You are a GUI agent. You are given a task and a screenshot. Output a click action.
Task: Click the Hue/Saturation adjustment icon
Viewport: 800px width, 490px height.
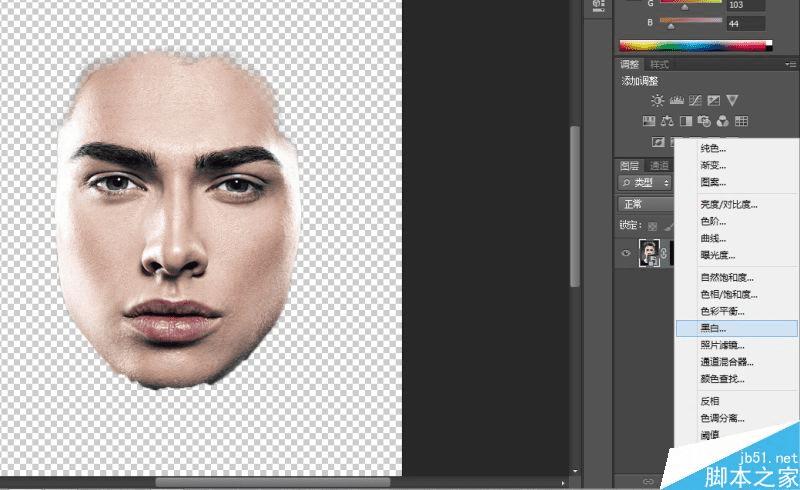pos(647,122)
